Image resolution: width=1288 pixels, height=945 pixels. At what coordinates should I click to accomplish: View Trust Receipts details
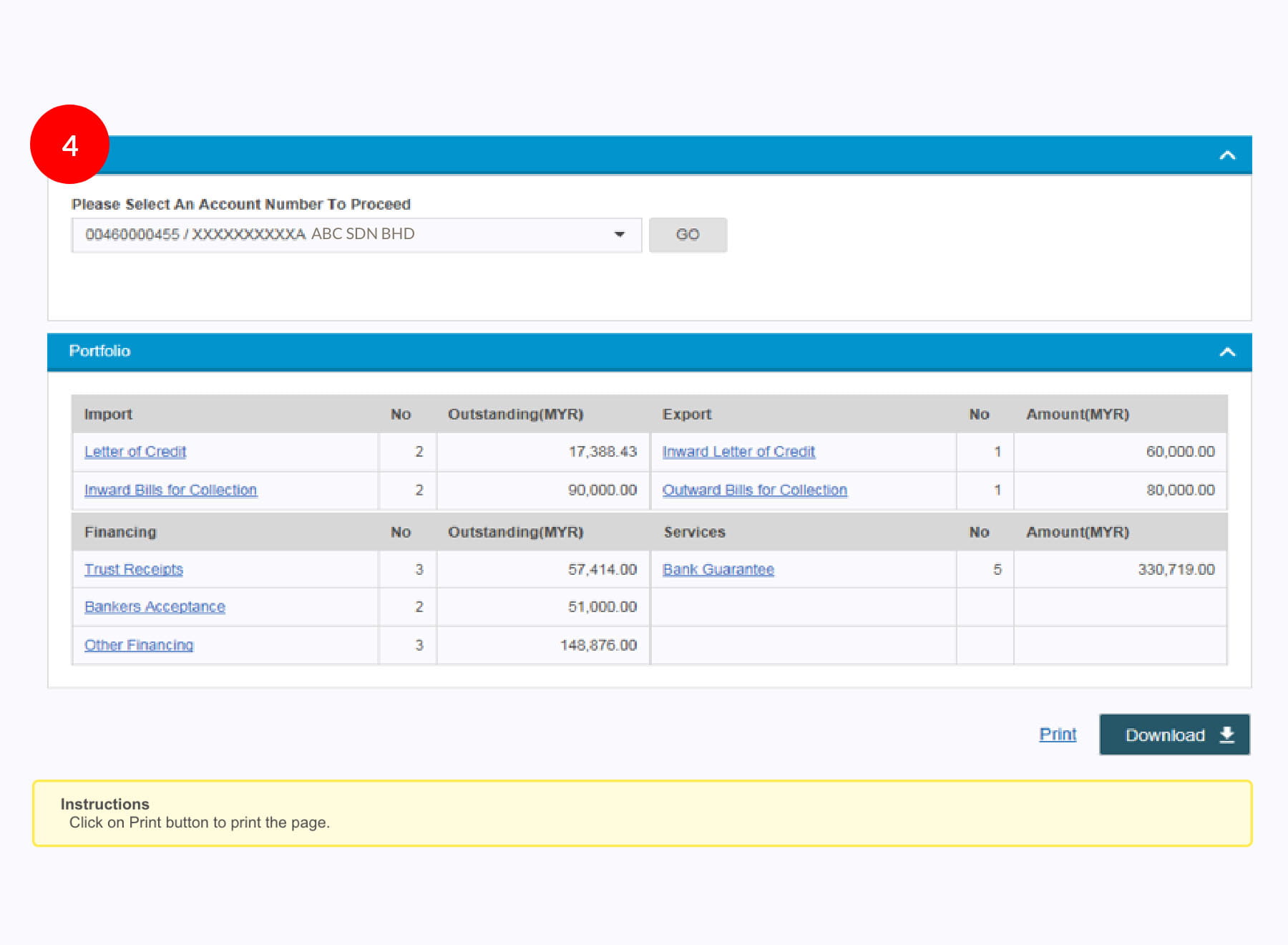click(x=134, y=570)
